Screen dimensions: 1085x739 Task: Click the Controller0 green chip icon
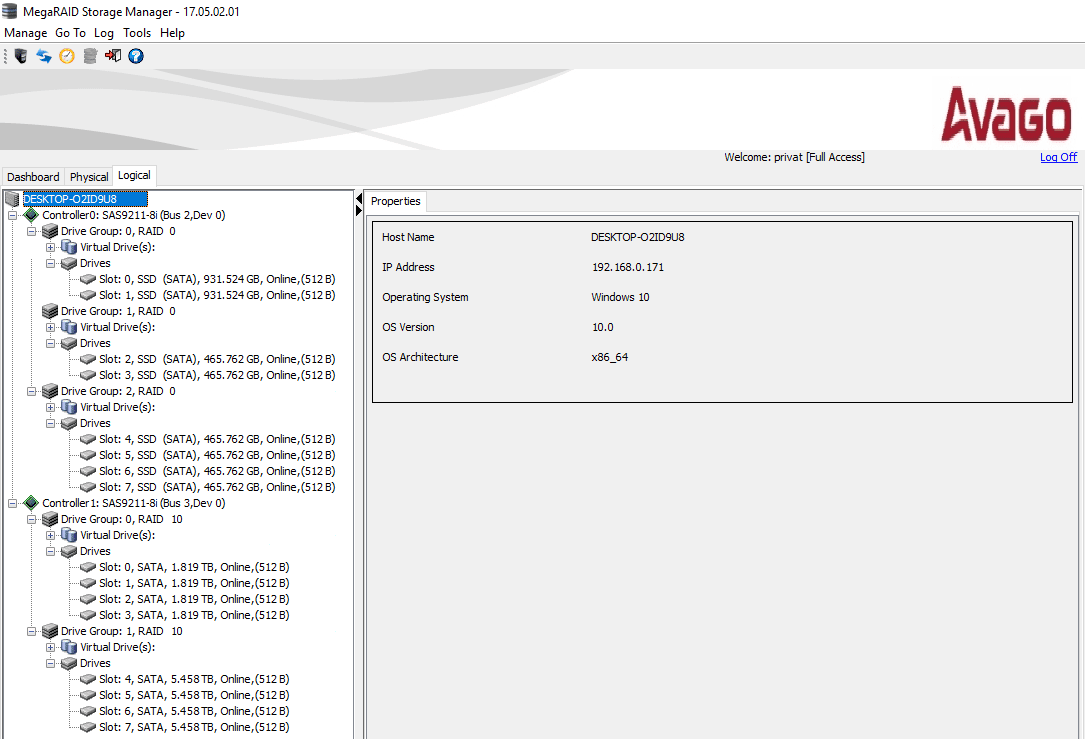31,215
